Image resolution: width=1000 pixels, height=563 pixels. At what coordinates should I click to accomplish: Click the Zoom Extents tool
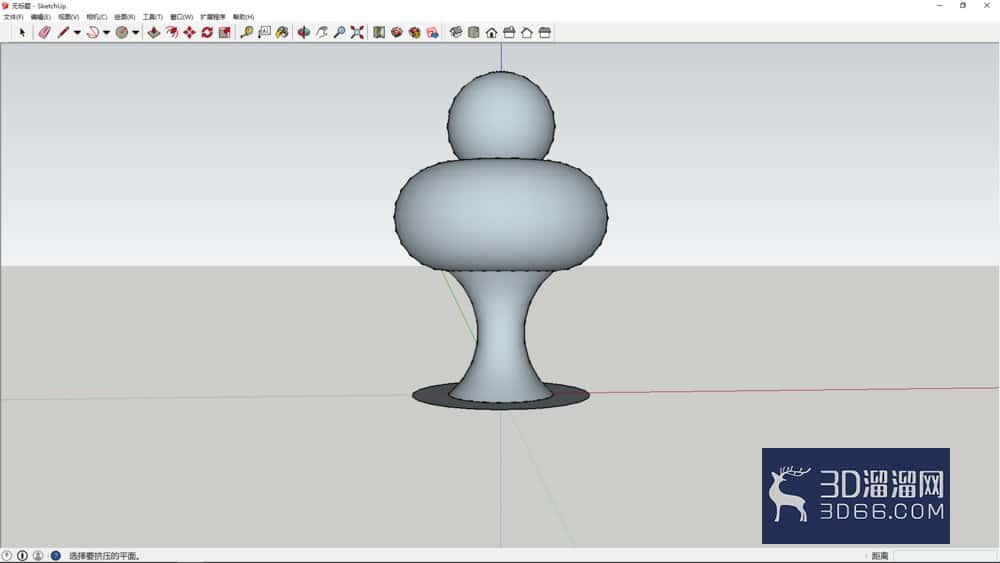point(357,33)
